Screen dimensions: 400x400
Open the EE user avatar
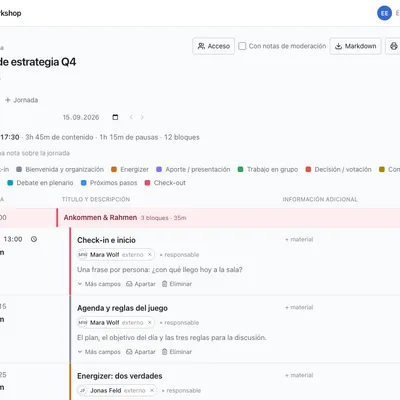(x=384, y=13)
